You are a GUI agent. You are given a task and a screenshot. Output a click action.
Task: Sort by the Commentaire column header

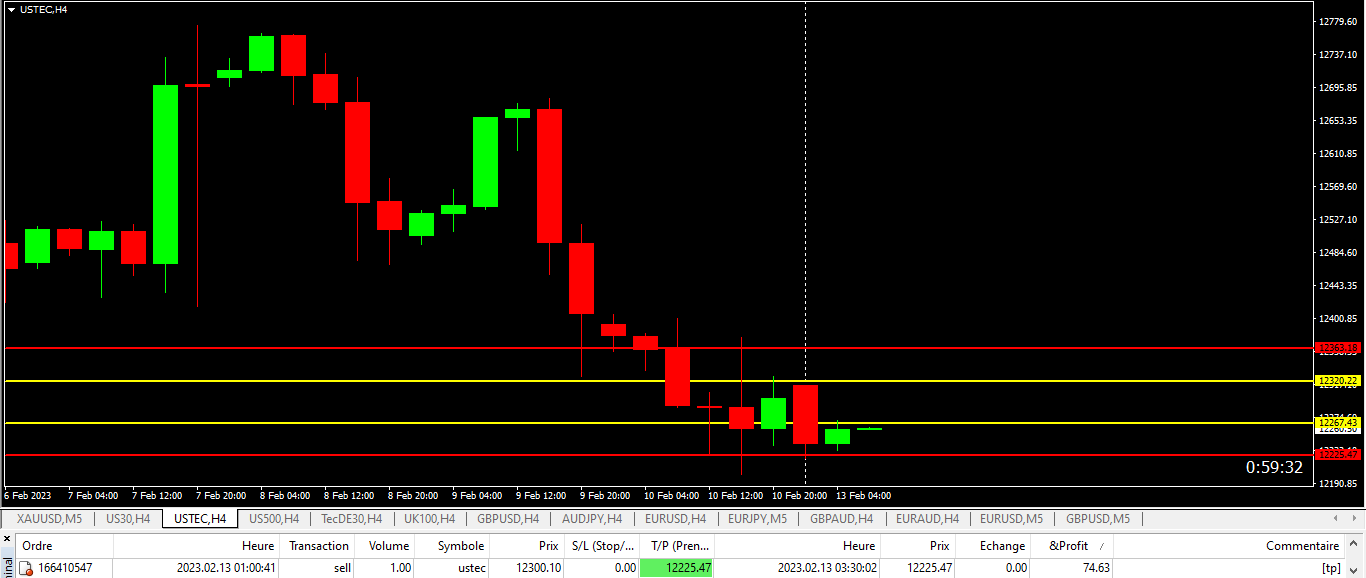1229,546
